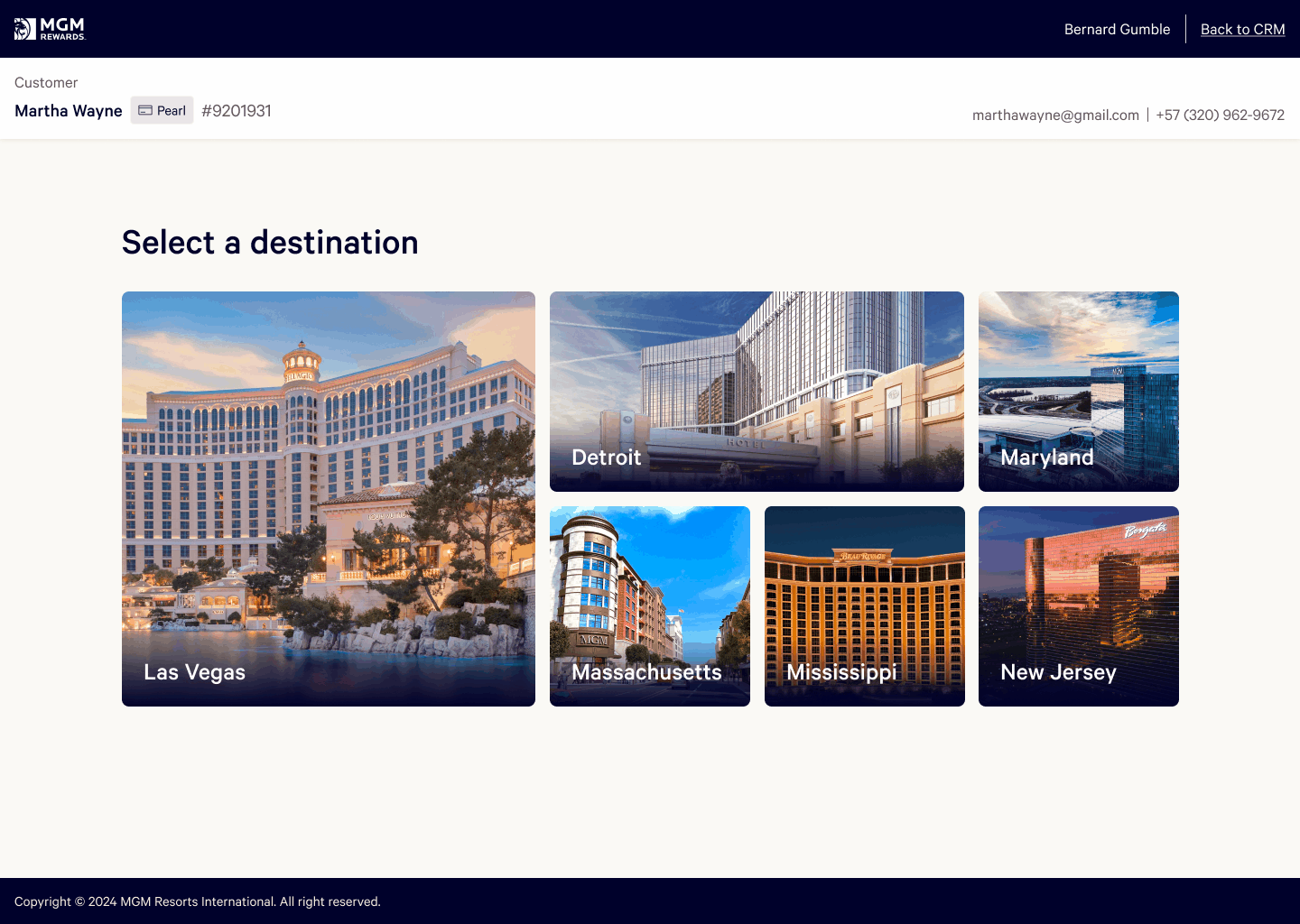Image resolution: width=1300 pixels, height=924 pixels.
Task: Click the Customer label
Action: (x=46, y=82)
